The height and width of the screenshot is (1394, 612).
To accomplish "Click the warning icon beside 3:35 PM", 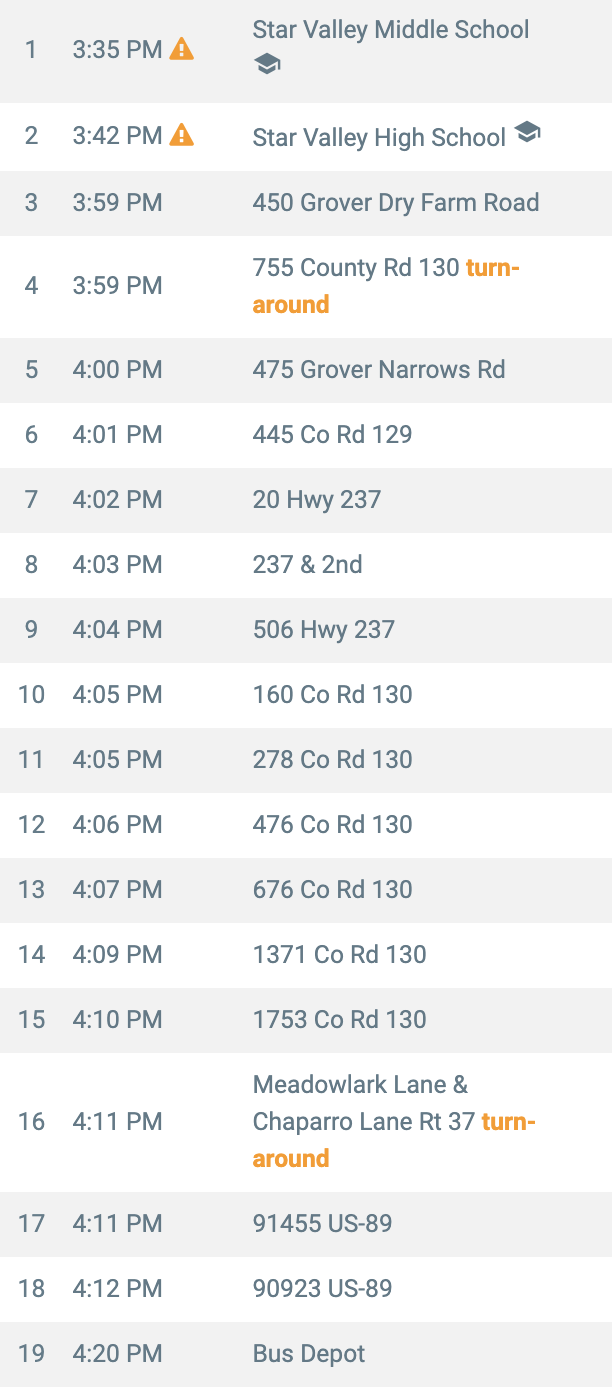I will [x=181, y=48].
